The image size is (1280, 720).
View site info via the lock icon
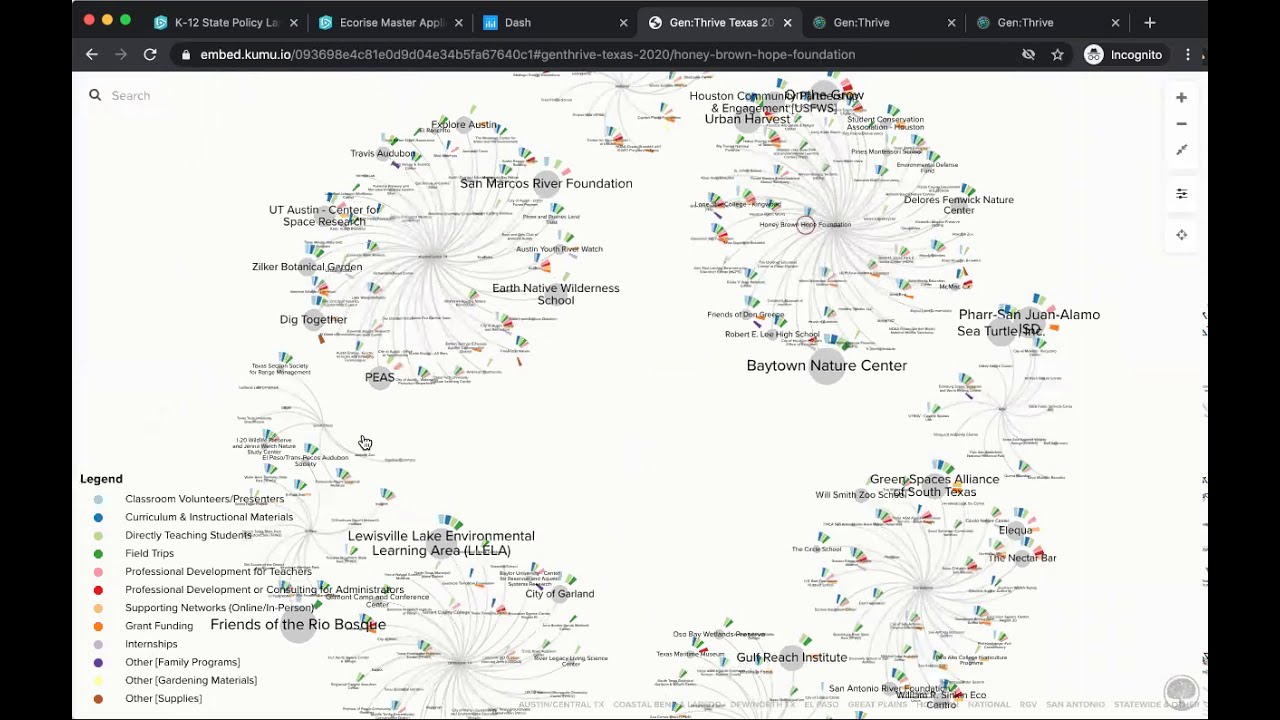[185, 55]
